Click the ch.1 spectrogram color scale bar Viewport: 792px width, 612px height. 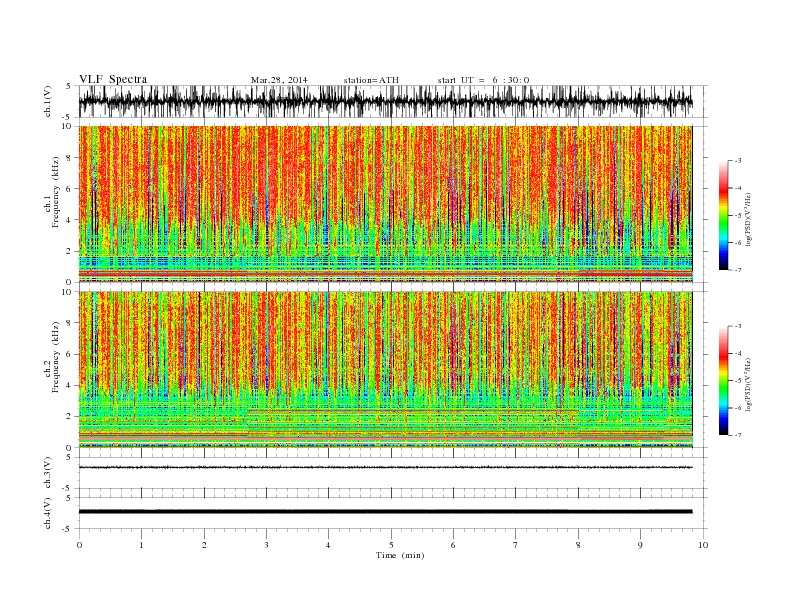[x=723, y=215]
